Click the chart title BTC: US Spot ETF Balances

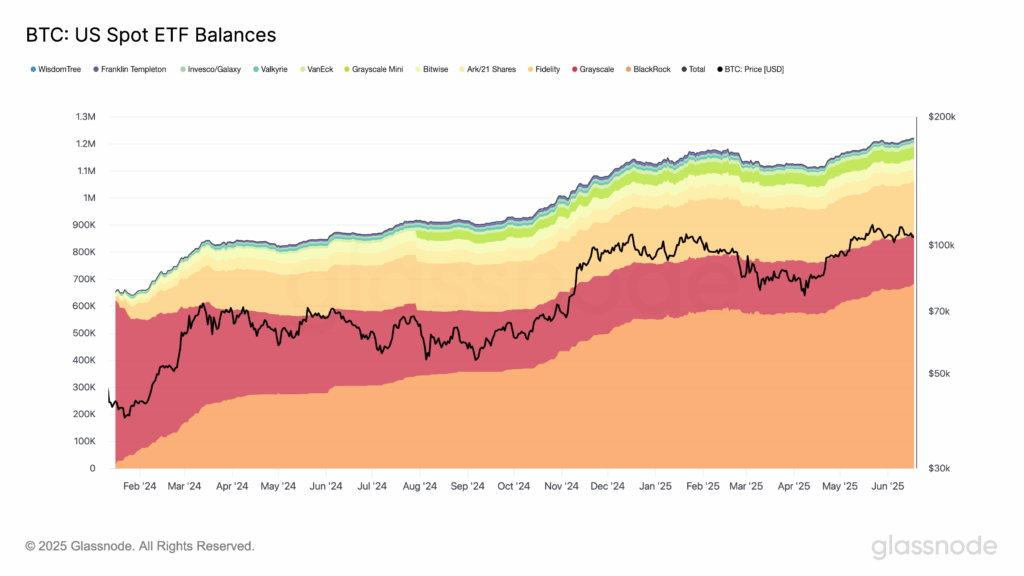[151, 35]
